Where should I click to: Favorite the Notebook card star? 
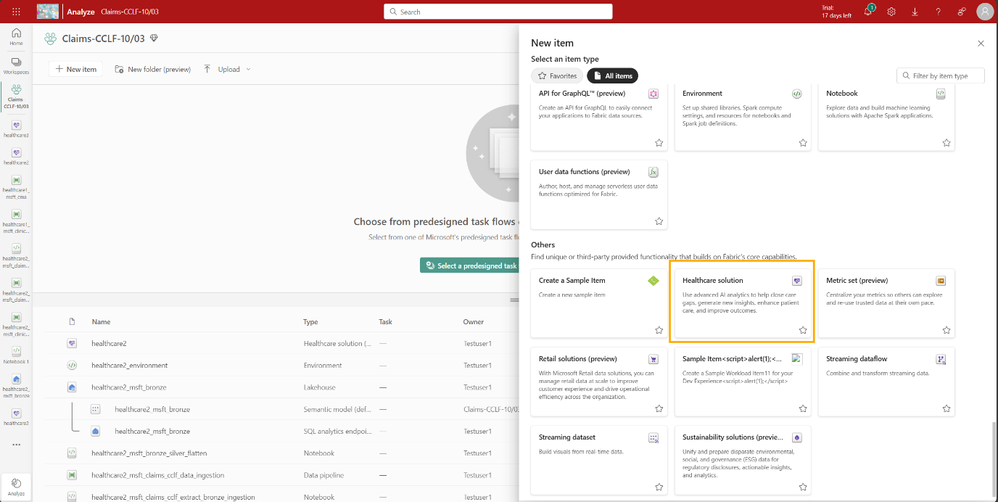tap(946, 143)
